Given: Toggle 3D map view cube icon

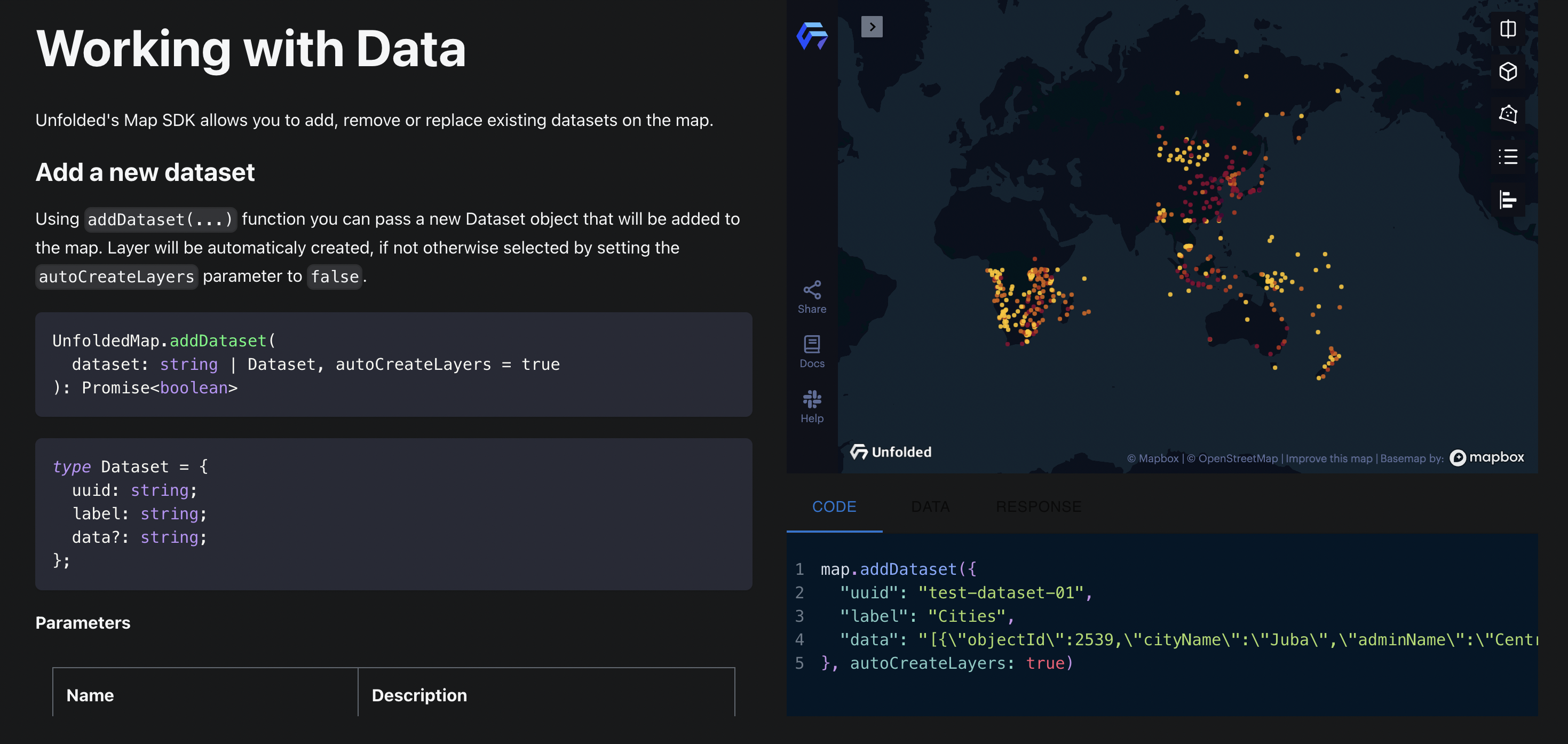Looking at the screenshot, I should point(1508,72).
